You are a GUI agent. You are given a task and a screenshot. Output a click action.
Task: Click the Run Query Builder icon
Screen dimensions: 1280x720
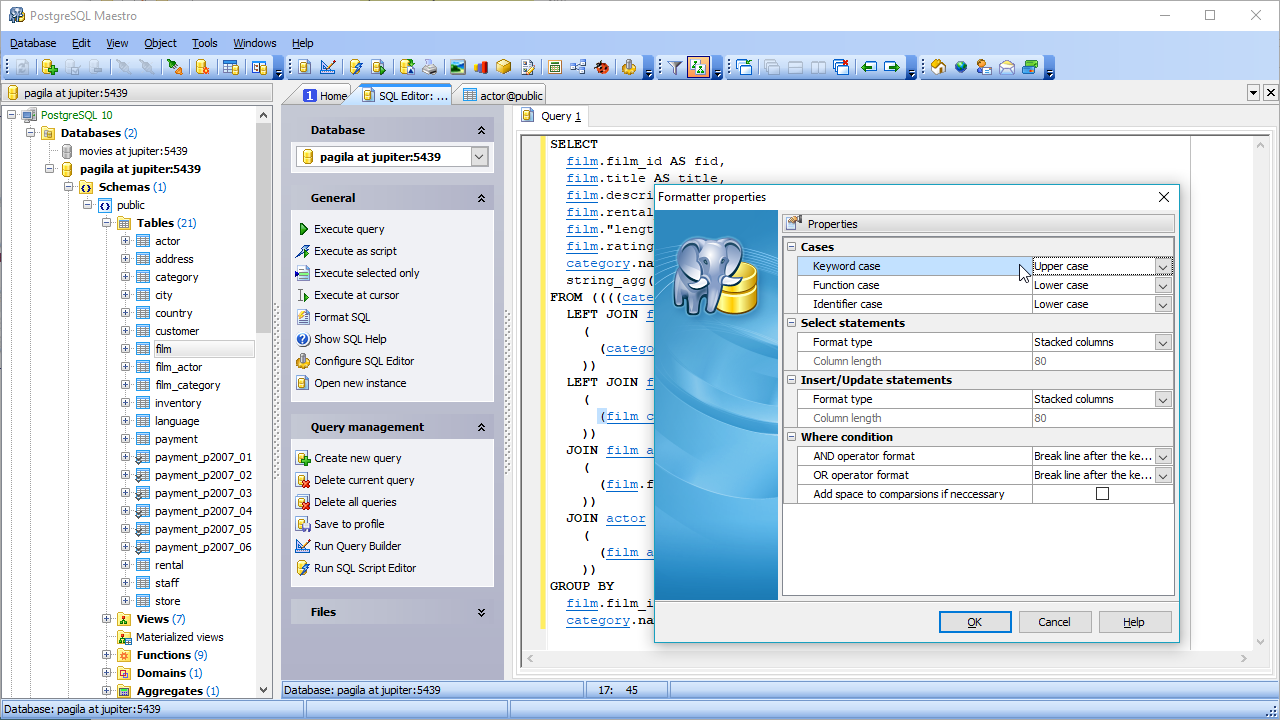click(x=303, y=546)
